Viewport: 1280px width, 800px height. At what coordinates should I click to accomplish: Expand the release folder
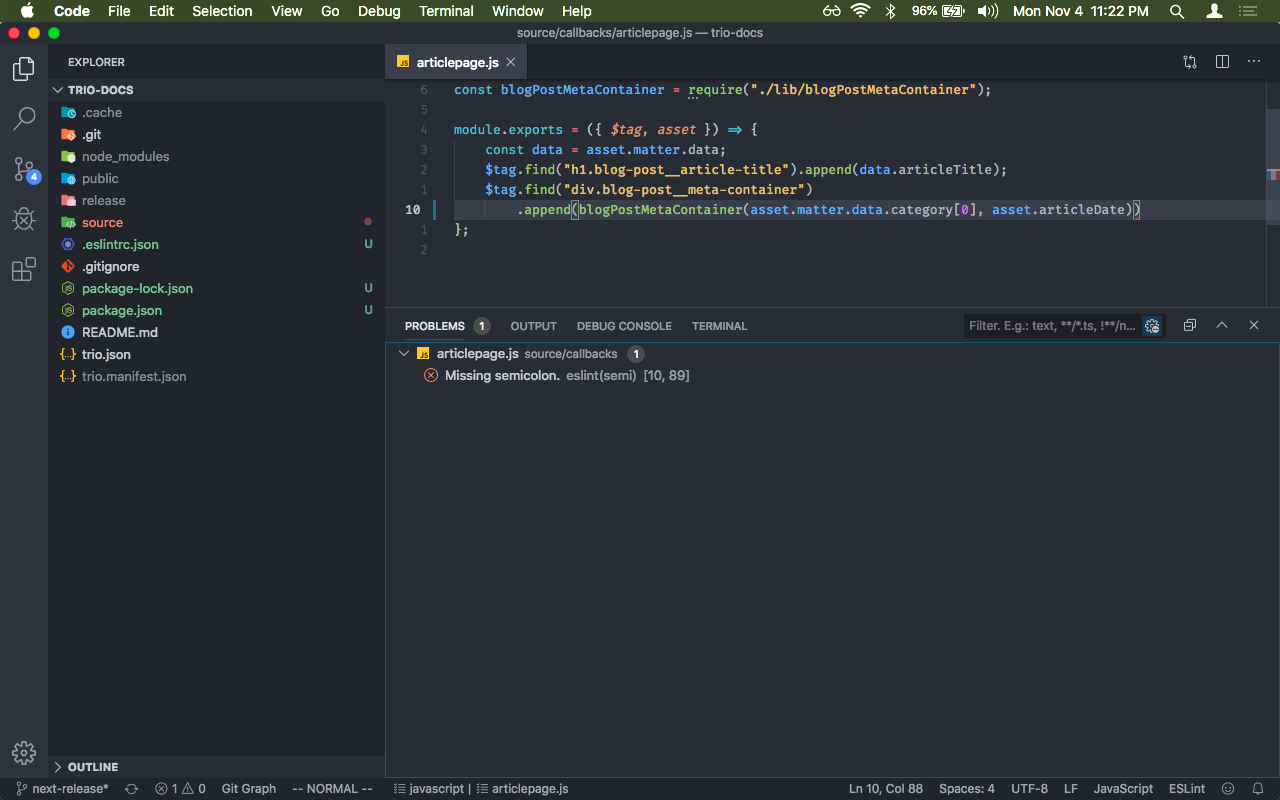click(216, 201)
